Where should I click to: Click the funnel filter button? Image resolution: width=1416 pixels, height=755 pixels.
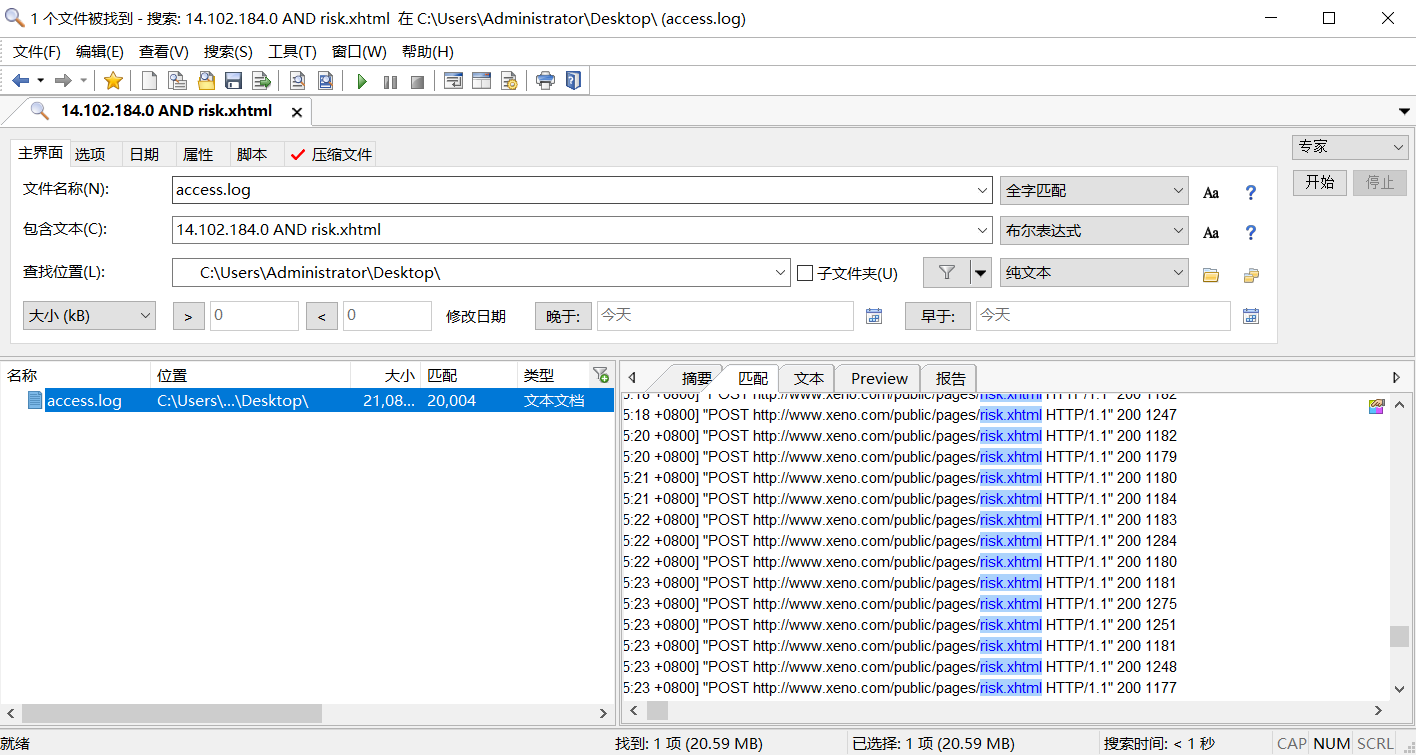[x=947, y=272]
